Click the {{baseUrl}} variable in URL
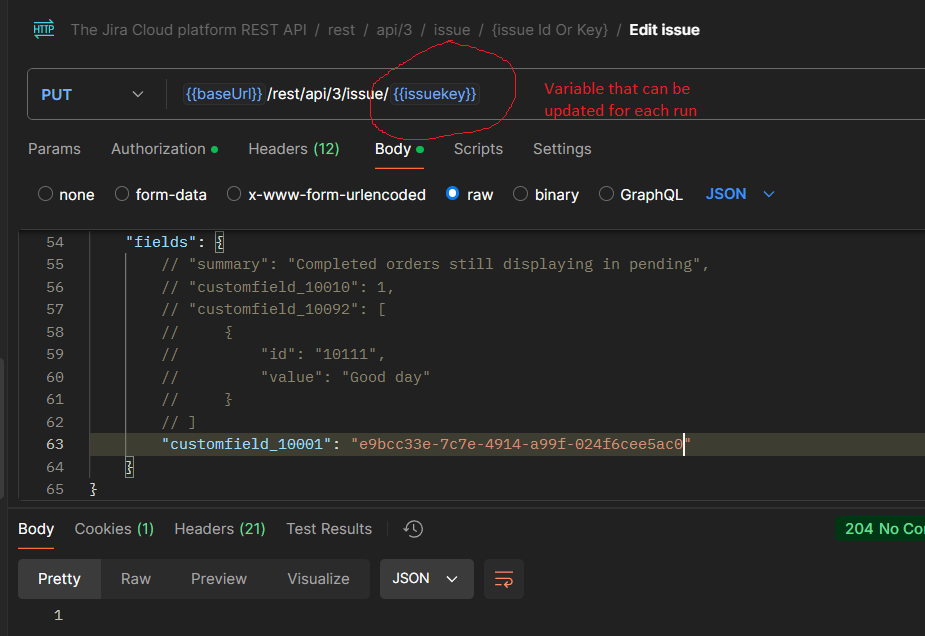The width and height of the screenshot is (925, 636). pyautogui.click(x=224, y=94)
